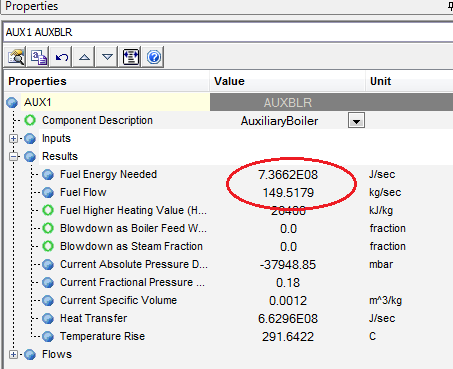
Task: Click the 291.6422 value cell
Action: coord(288,337)
